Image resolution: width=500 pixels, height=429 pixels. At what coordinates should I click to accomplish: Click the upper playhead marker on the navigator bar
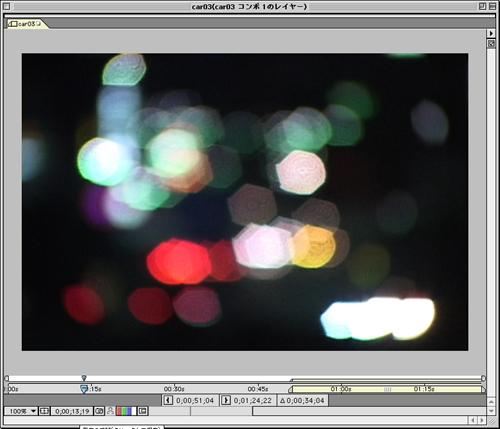84,378
